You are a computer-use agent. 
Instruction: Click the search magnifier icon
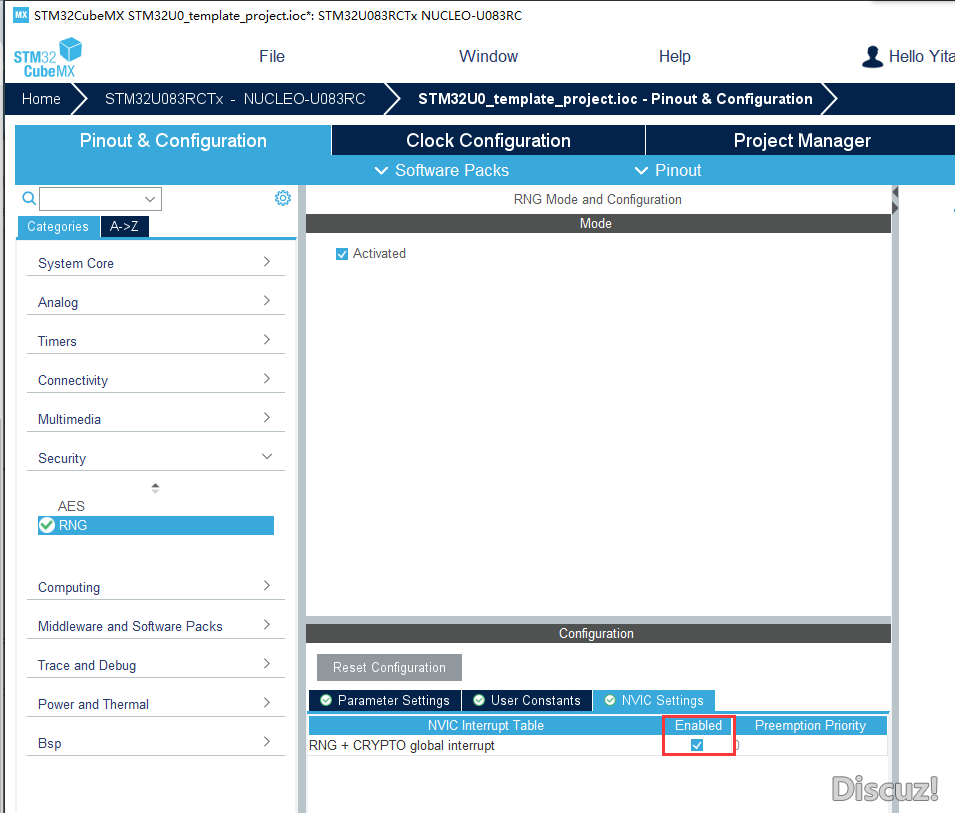pos(29,199)
